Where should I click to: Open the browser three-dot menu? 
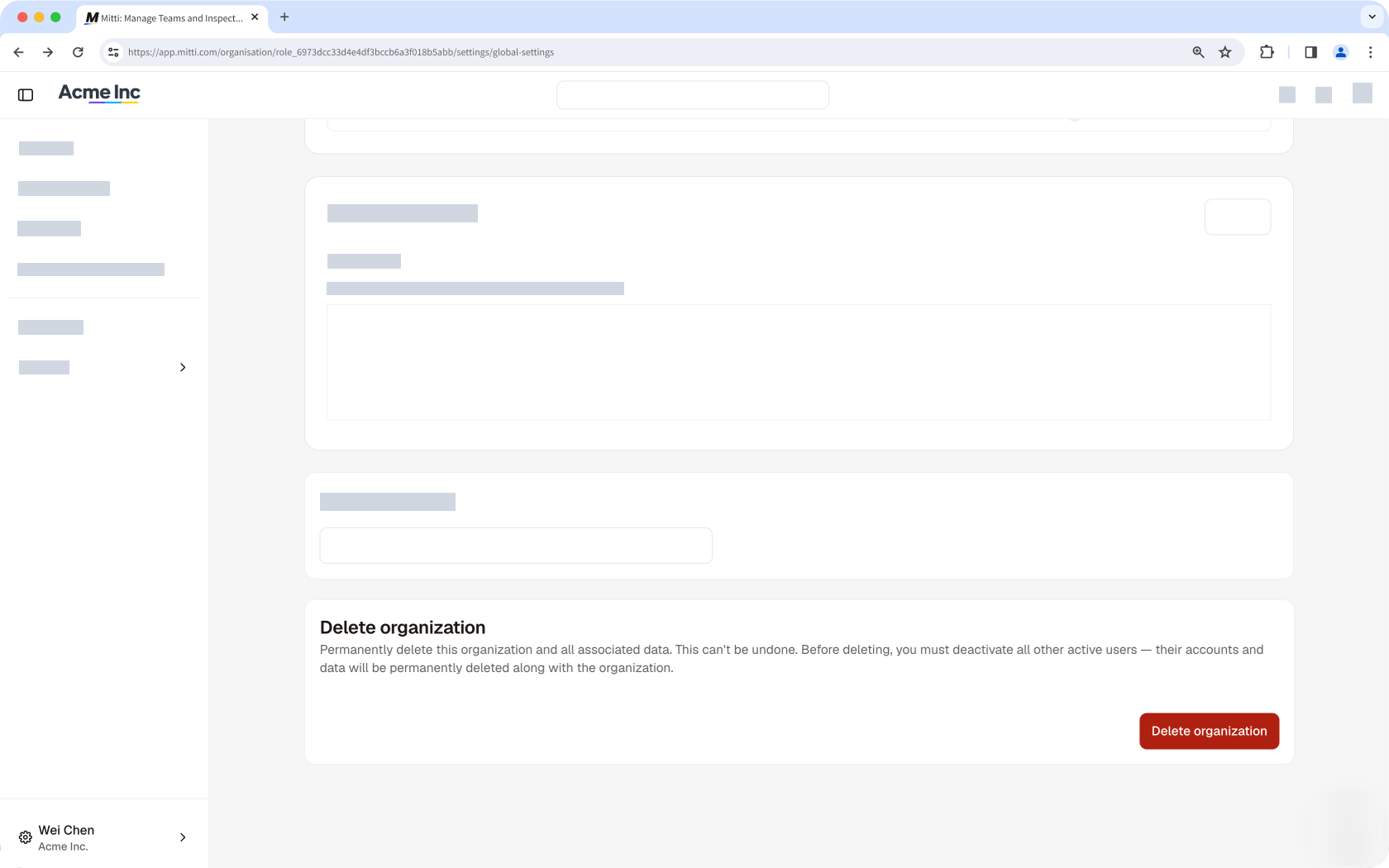coord(1371,52)
